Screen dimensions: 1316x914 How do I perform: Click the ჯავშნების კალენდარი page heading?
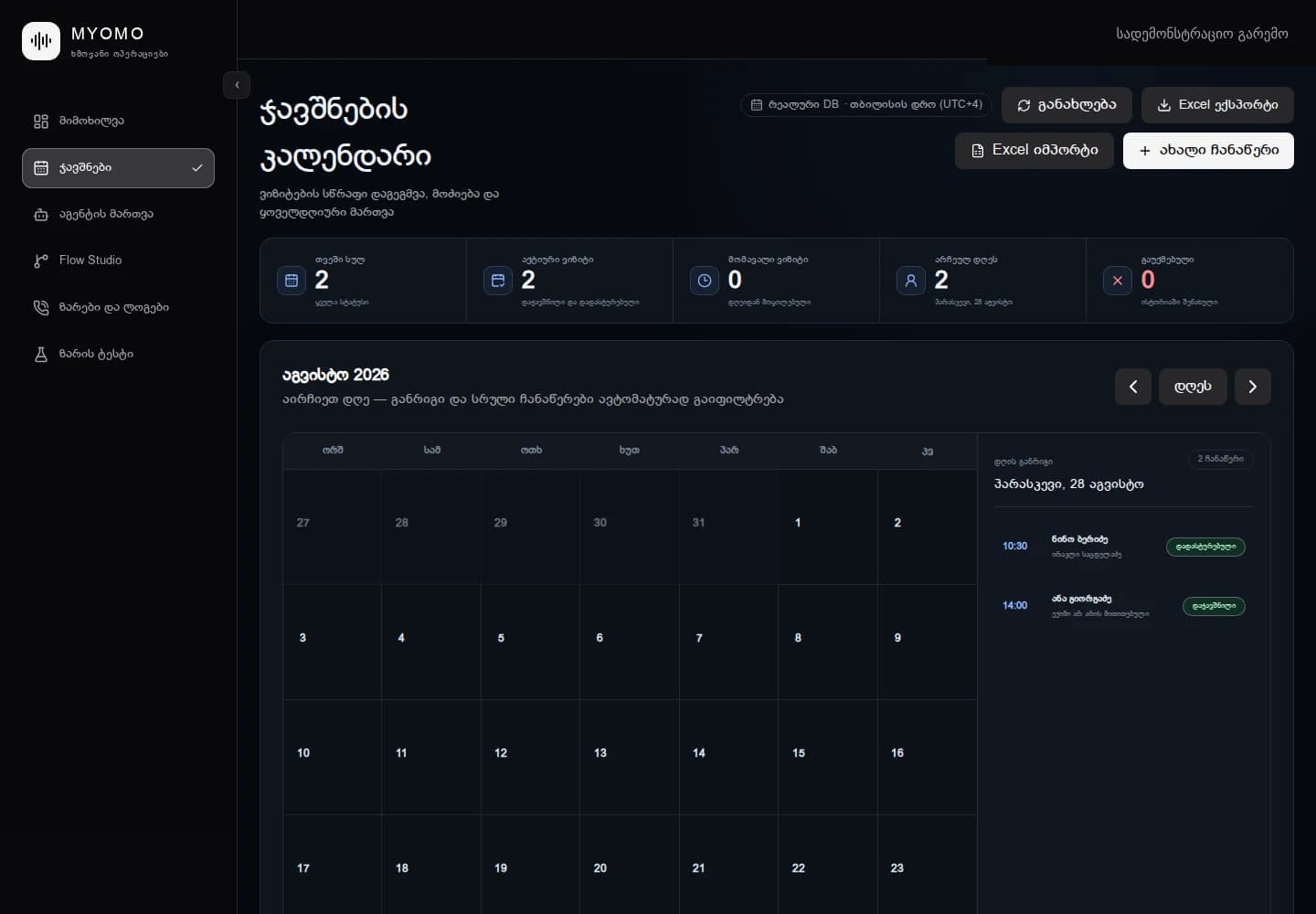tap(345, 133)
